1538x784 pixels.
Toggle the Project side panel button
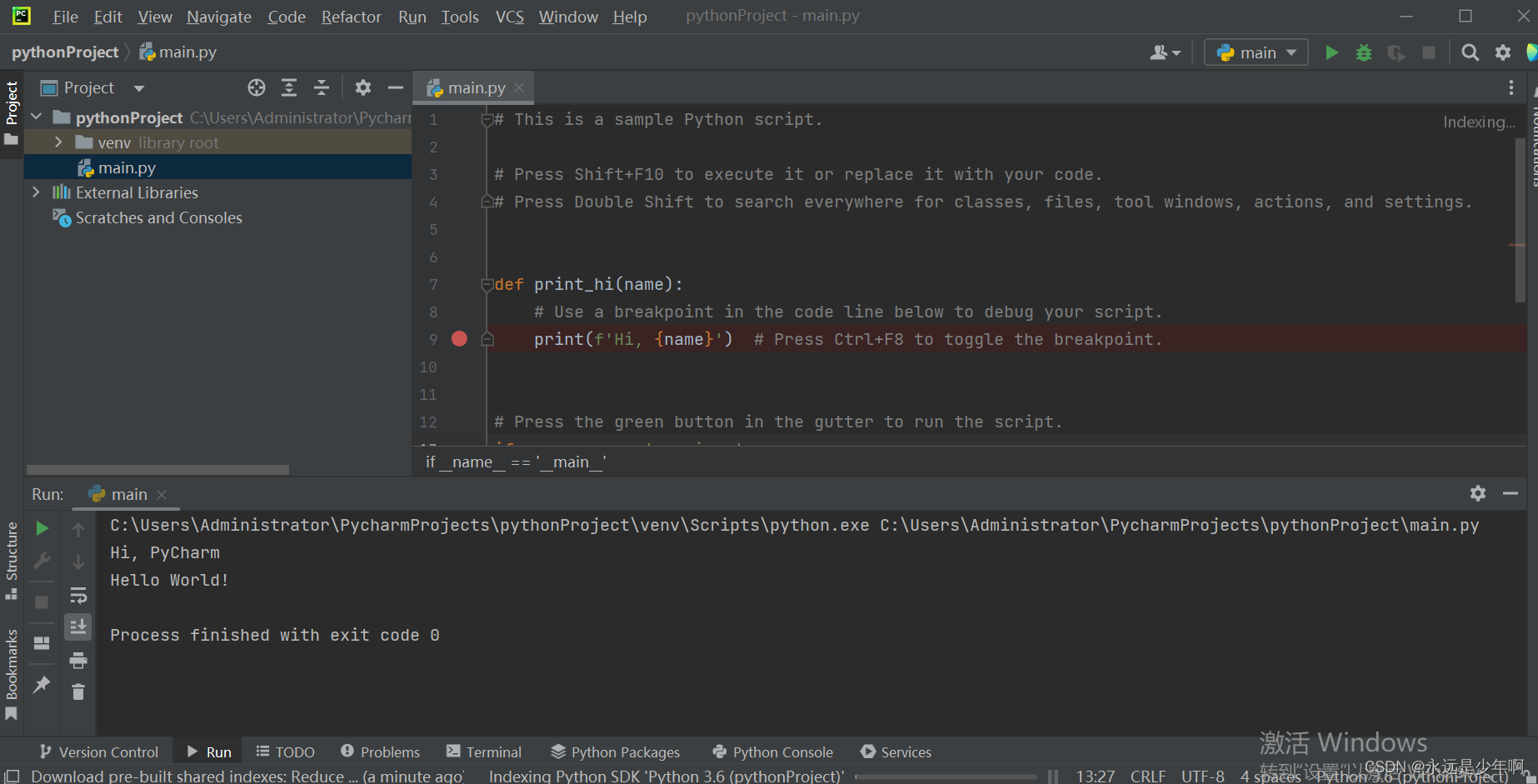(x=12, y=112)
